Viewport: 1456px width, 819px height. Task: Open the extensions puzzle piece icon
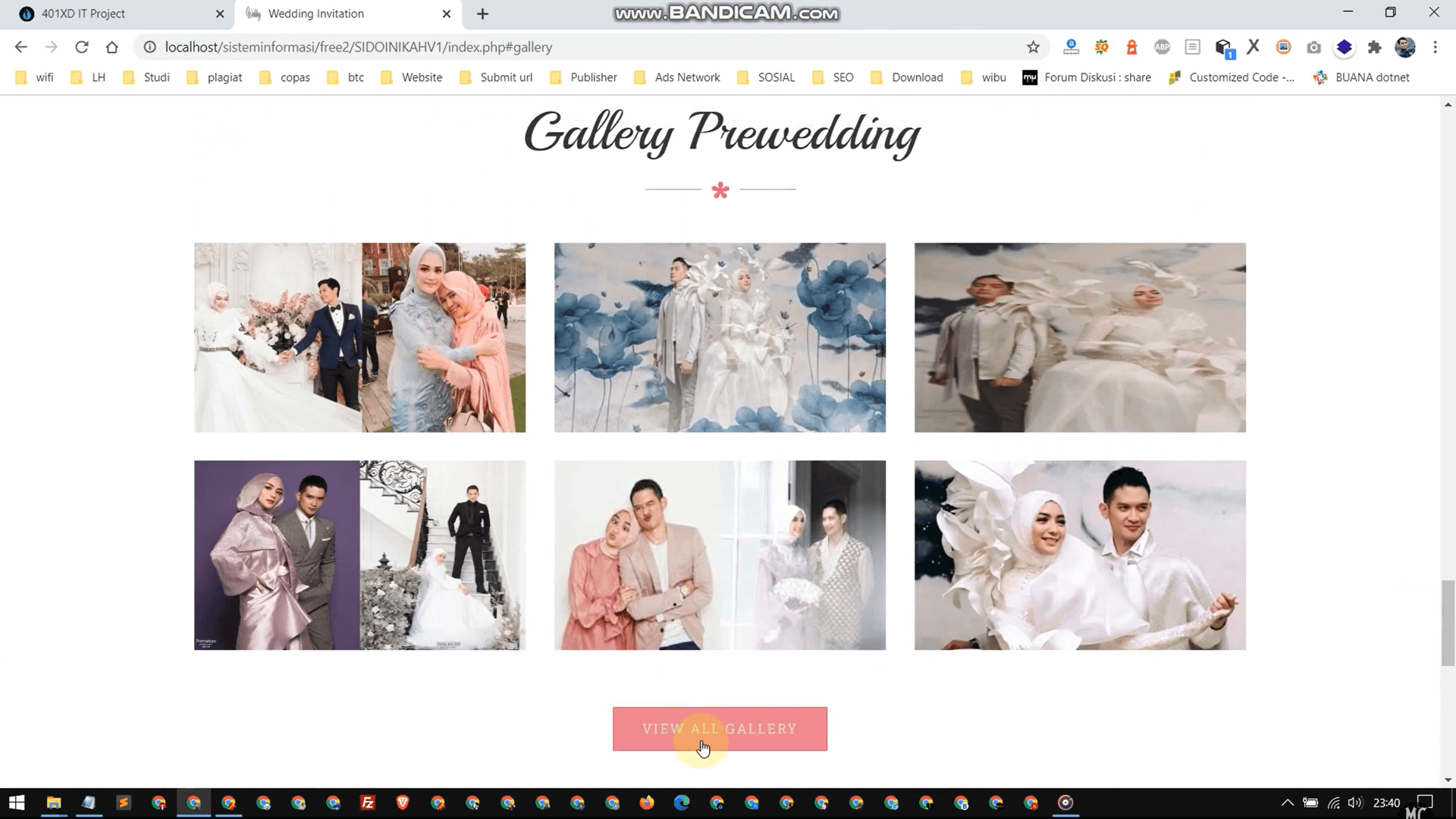point(1374,47)
